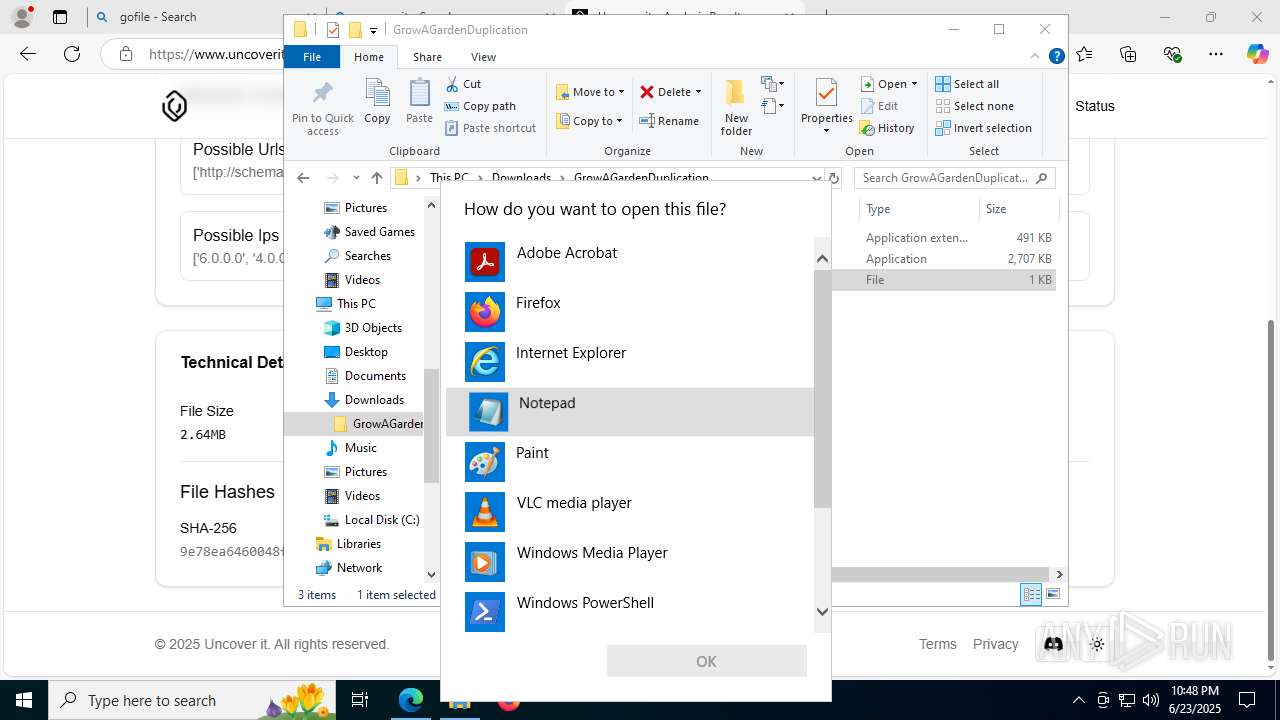Create a New folder from the ribbon
Viewport: 1280px width, 720px height.
point(736,108)
